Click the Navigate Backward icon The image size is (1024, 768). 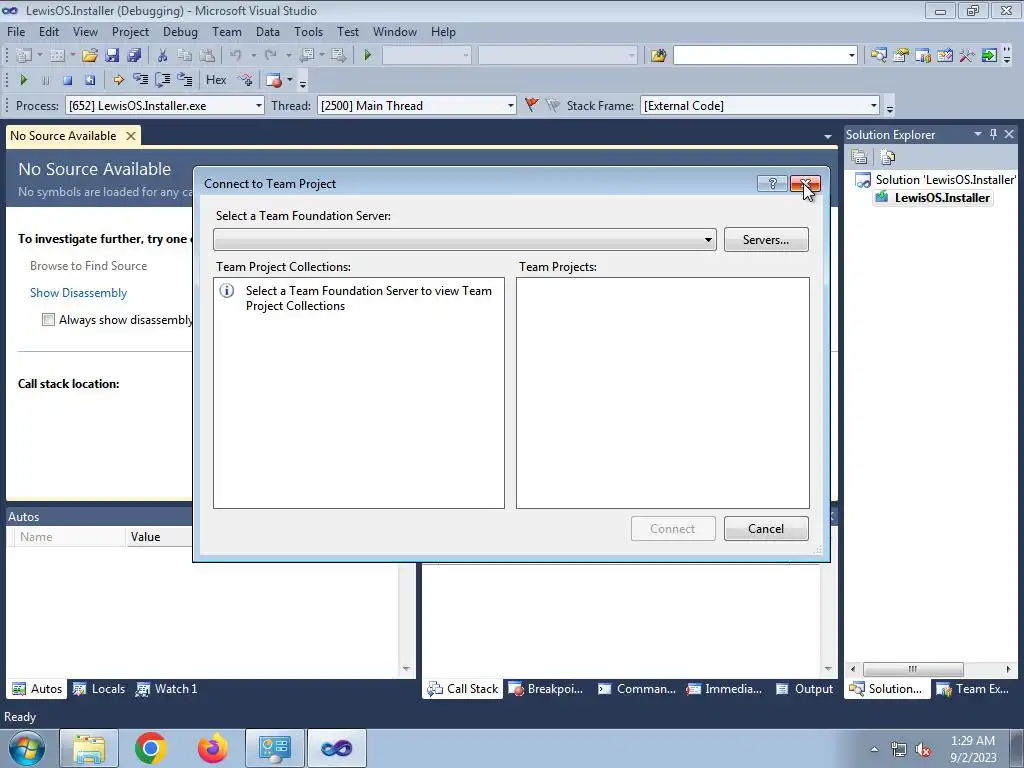point(306,56)
